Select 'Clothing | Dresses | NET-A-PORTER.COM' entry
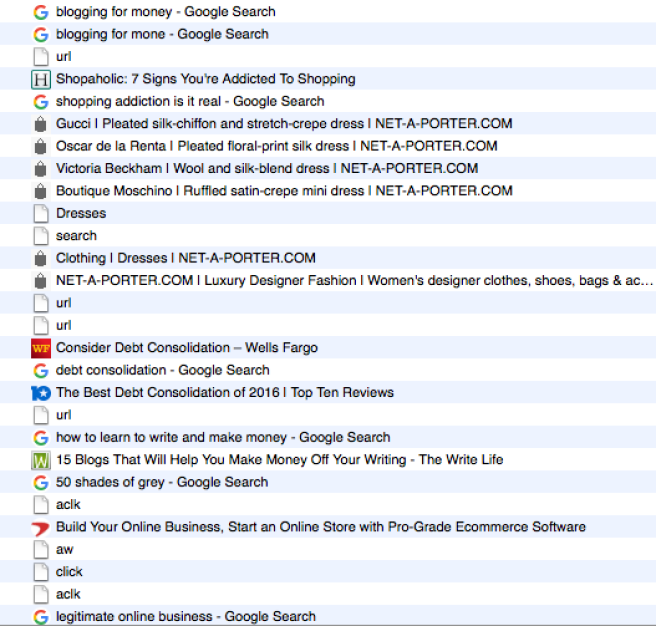Viewport: 656px width, 626px height. 185,258
